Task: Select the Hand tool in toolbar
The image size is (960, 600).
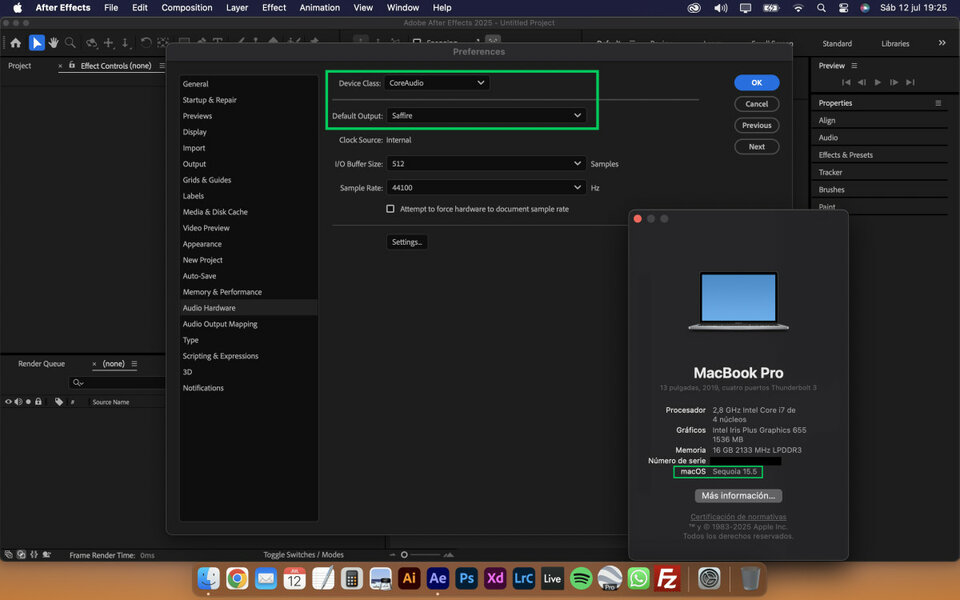Action: 53,43
